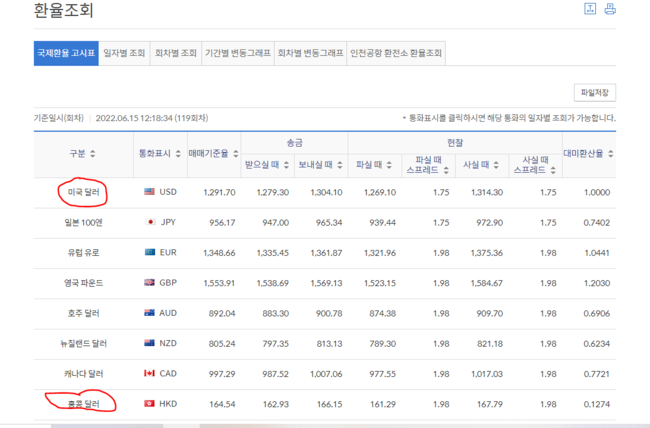Click the EU flag icon next to EUR
The height and width of the screenshot is (428, 650).
pos(149,253)
